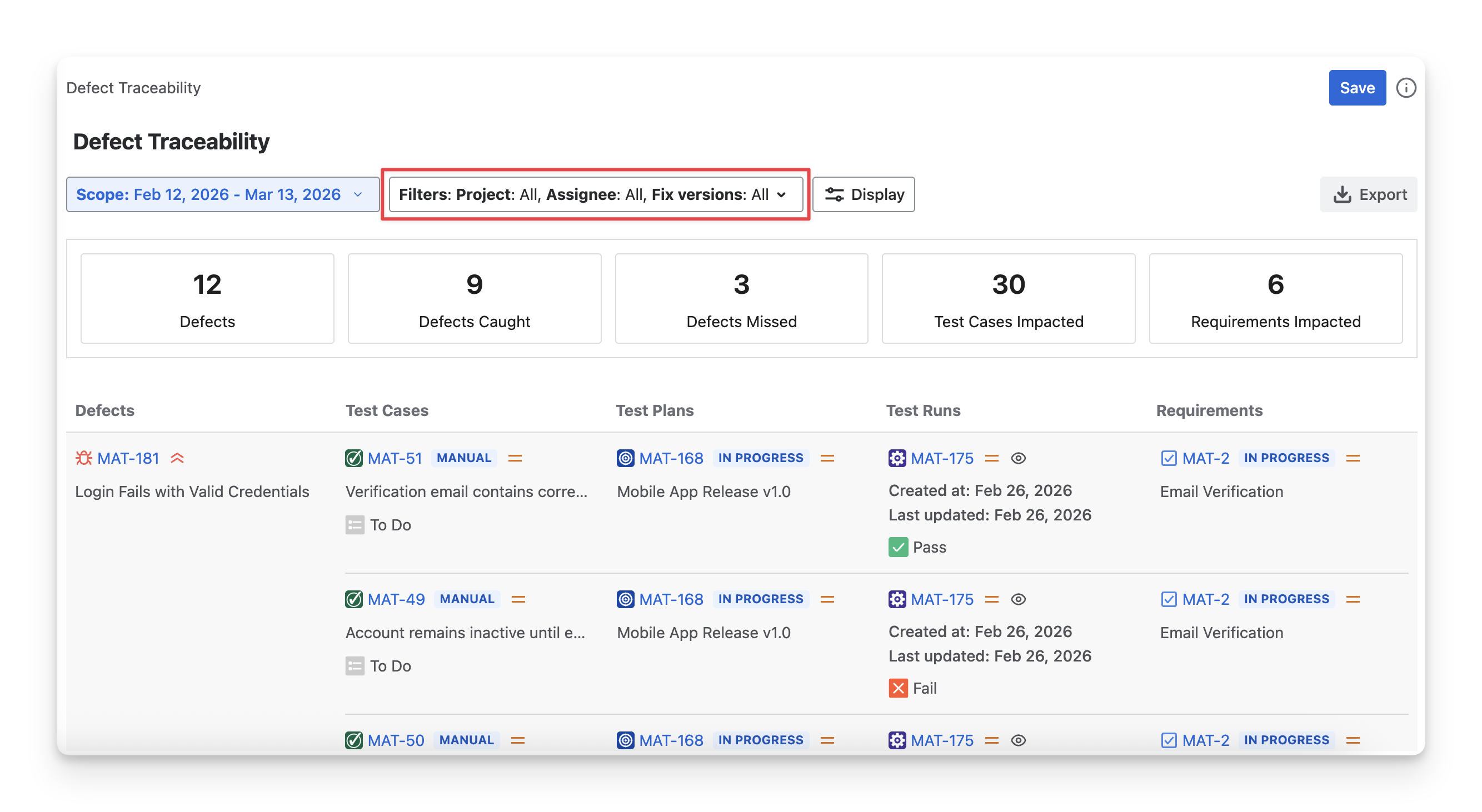Click the bug icon beside MAT-181
Image resolution: width=1482 pixels, height=812 pixels.
pyautogui.click(x=84, y=458)
